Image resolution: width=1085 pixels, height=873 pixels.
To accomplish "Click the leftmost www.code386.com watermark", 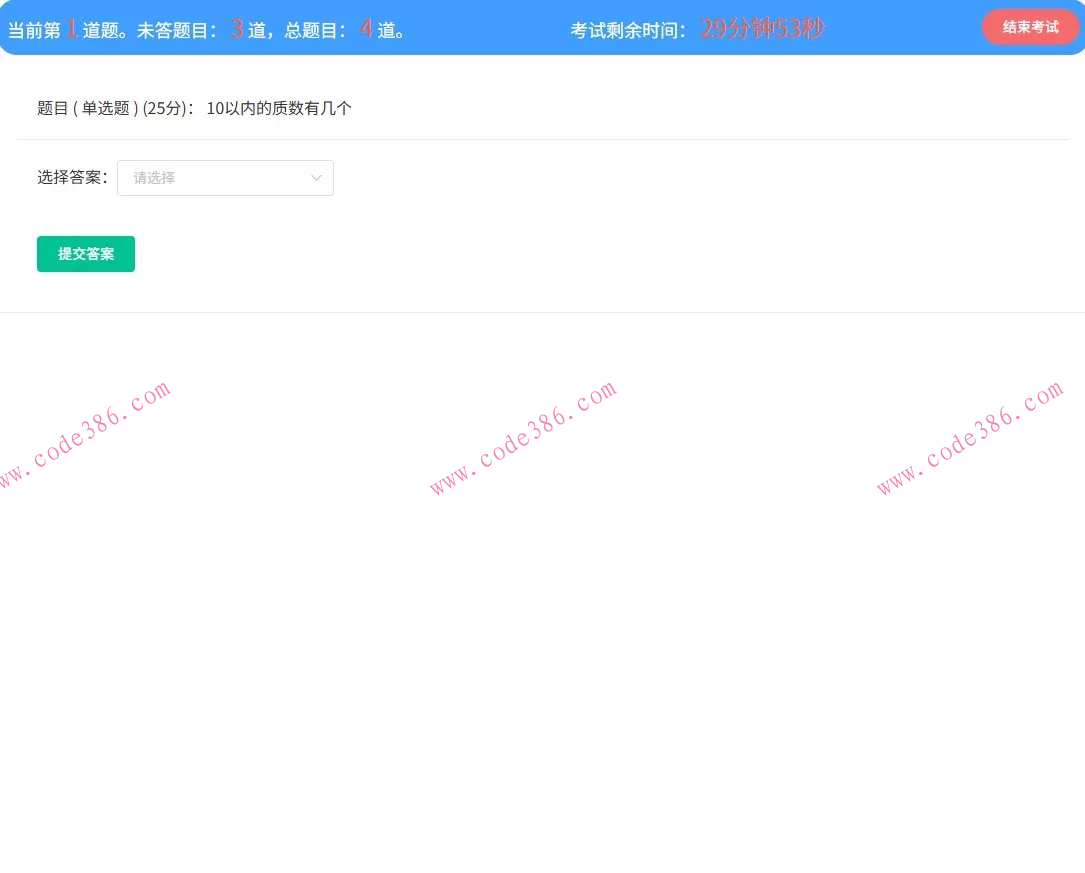I will point(85,437).
